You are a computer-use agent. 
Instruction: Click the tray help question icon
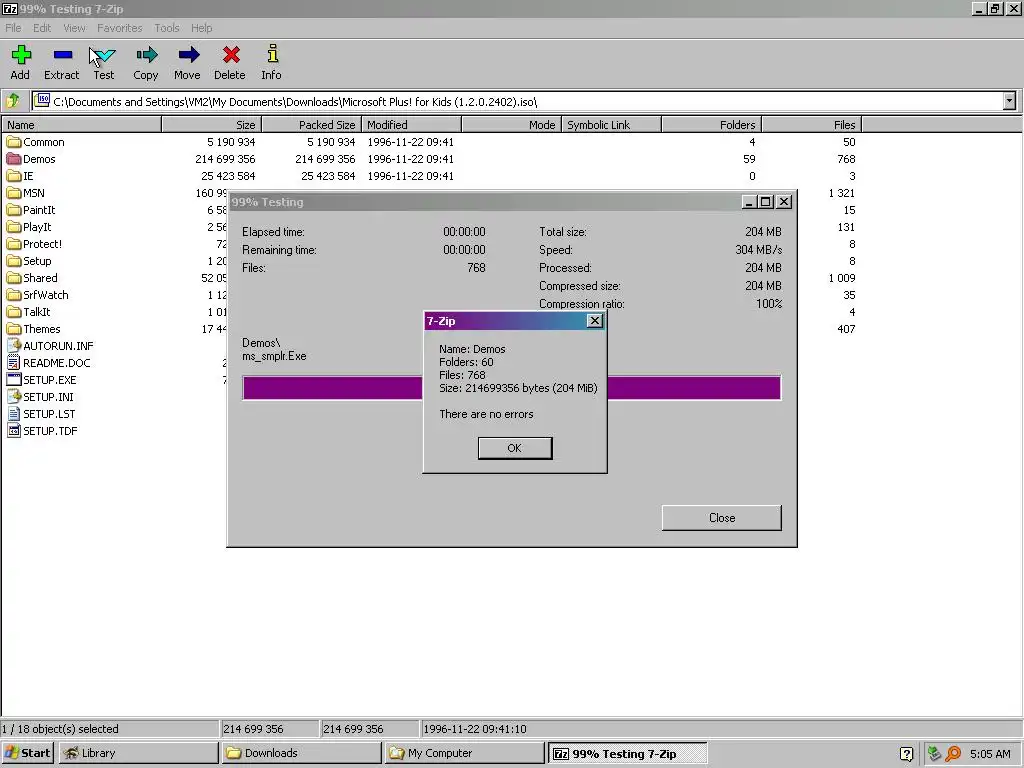tap(906, 754)
